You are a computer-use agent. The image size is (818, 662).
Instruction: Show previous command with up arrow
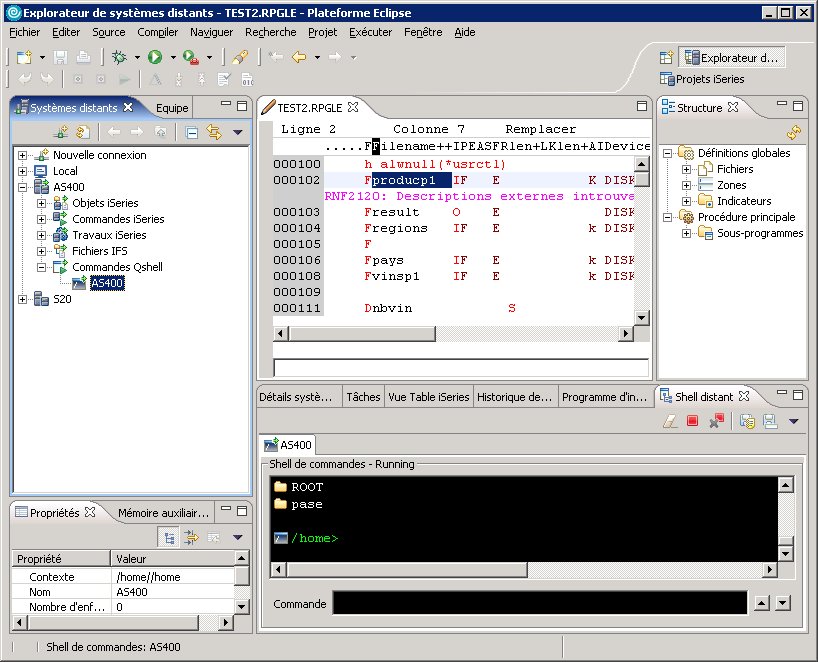(x=762, y=604)
